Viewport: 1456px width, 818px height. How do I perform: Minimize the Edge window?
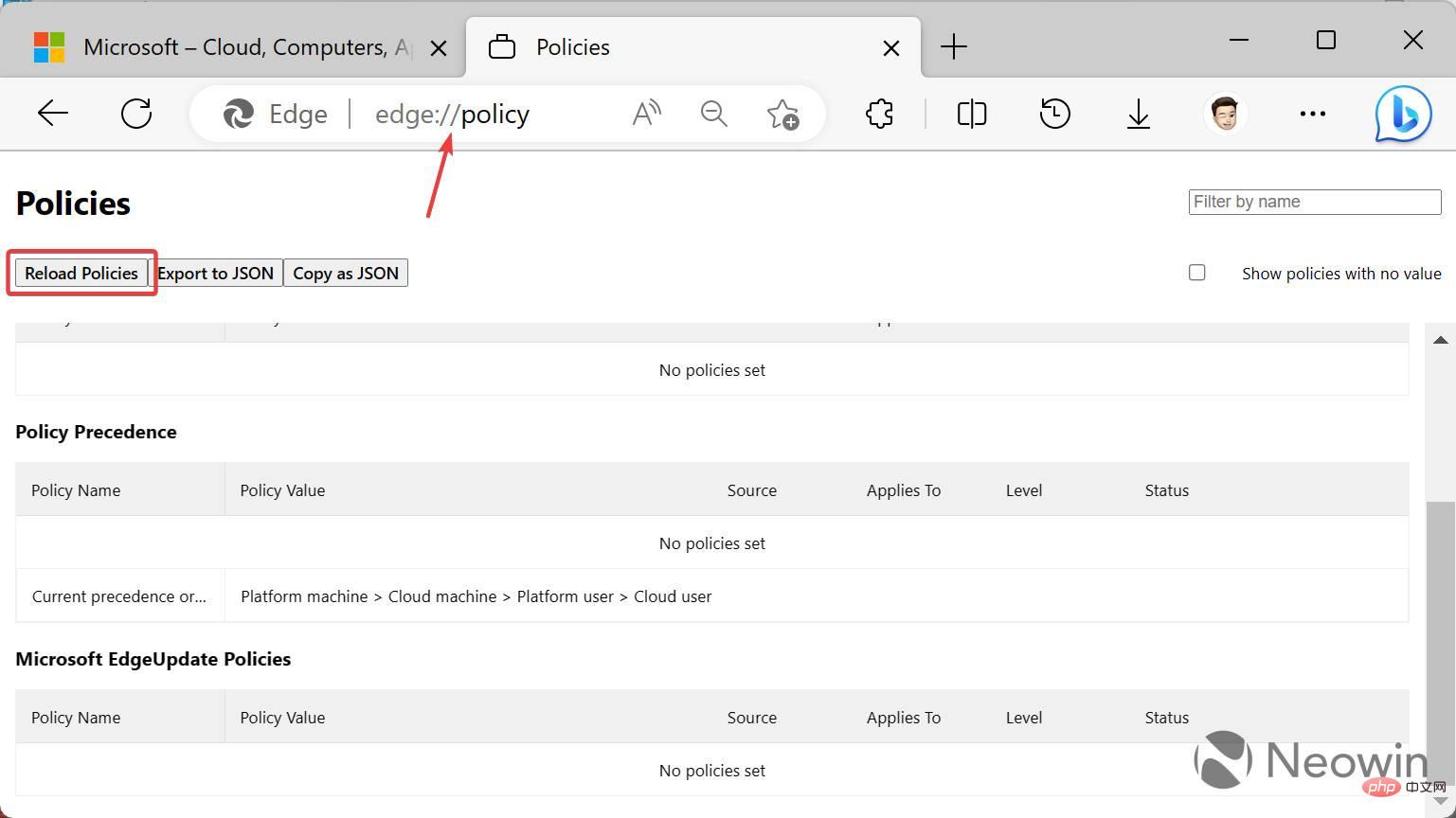click(x=1238, y=40)
